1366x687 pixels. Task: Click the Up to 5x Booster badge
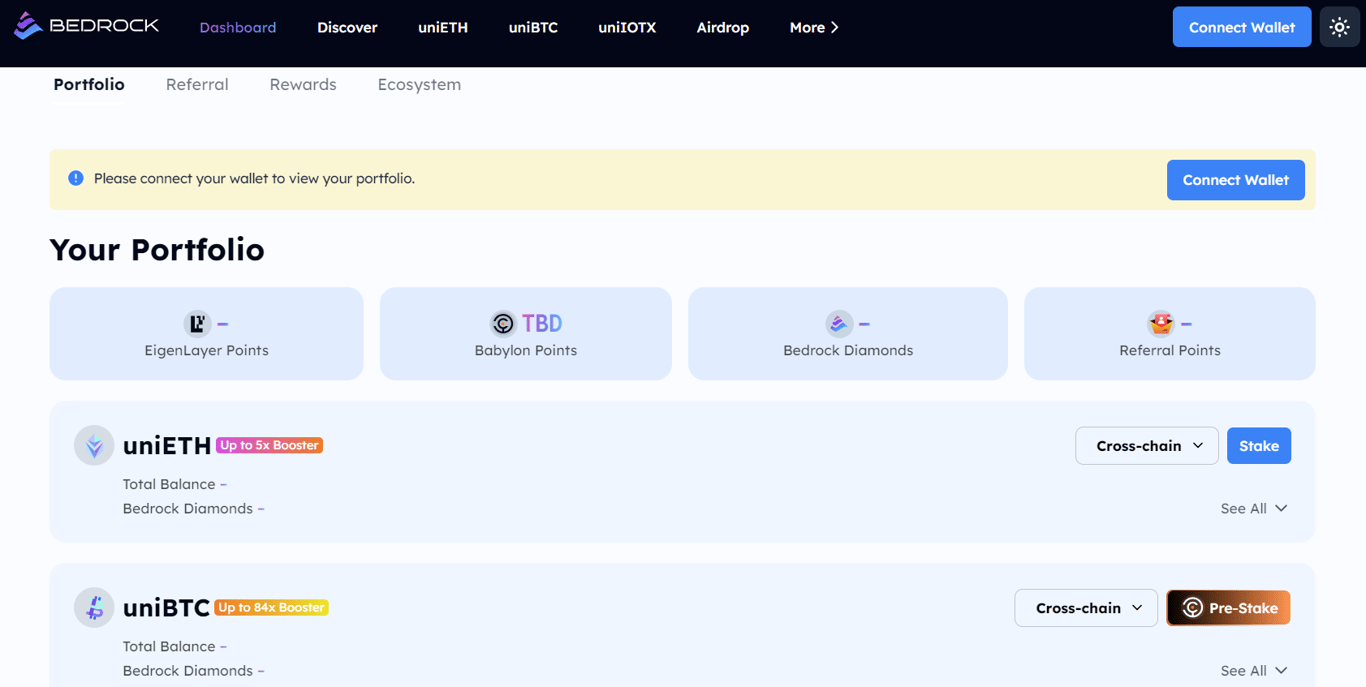[x=269, y=445]
